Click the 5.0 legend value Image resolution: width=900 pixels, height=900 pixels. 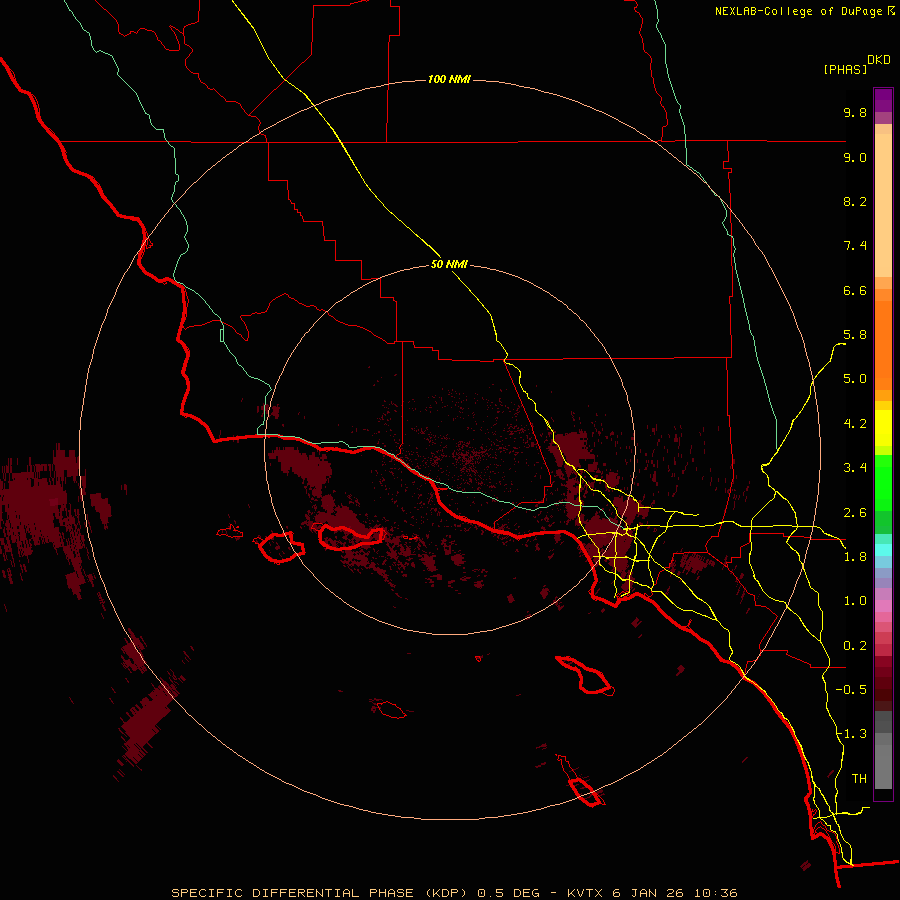pos(855,379)
